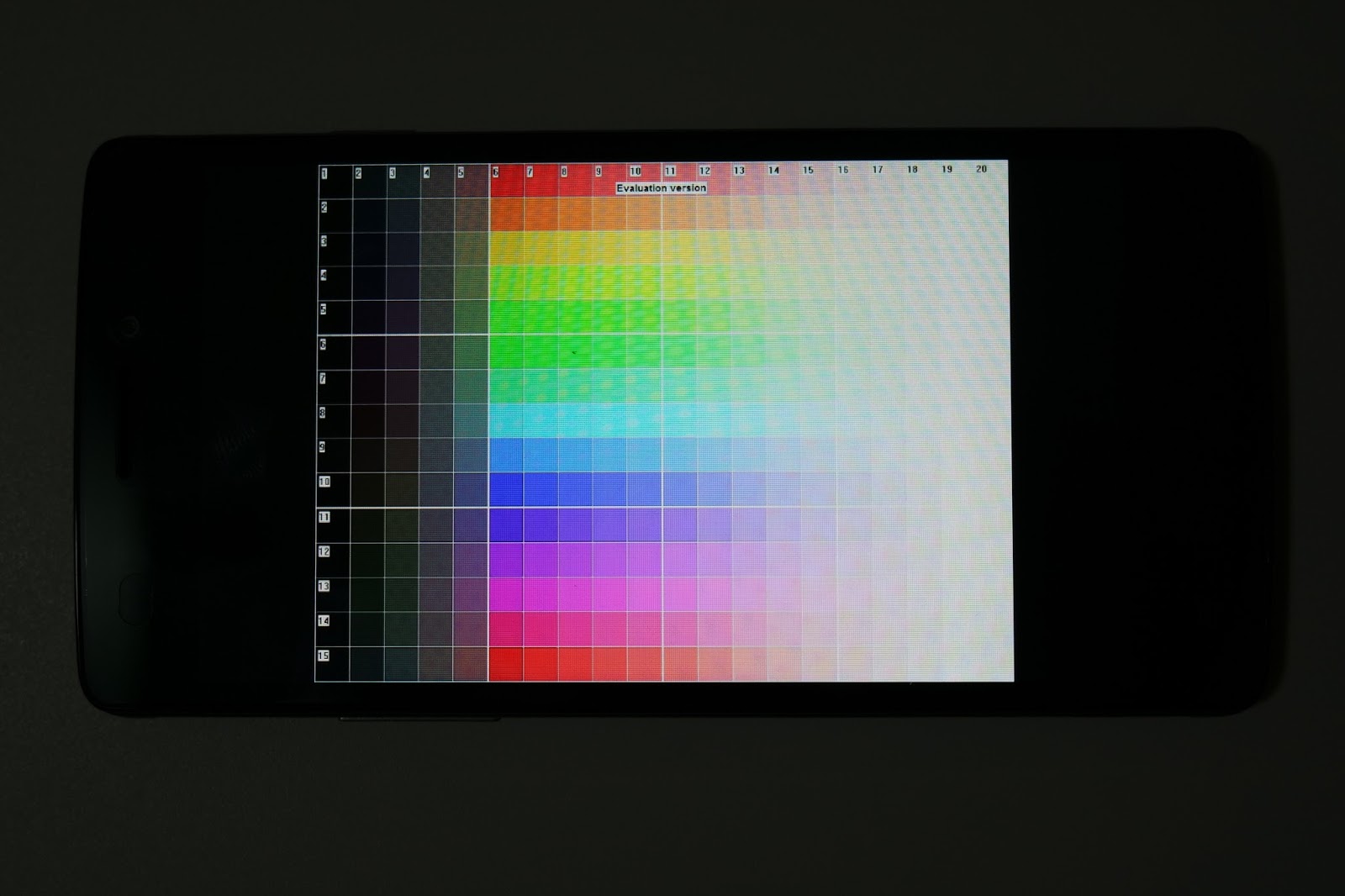Click column header number 16 in top row
Screen dimensions: 1345x896
pyautogui.click(x=843, y=170)
